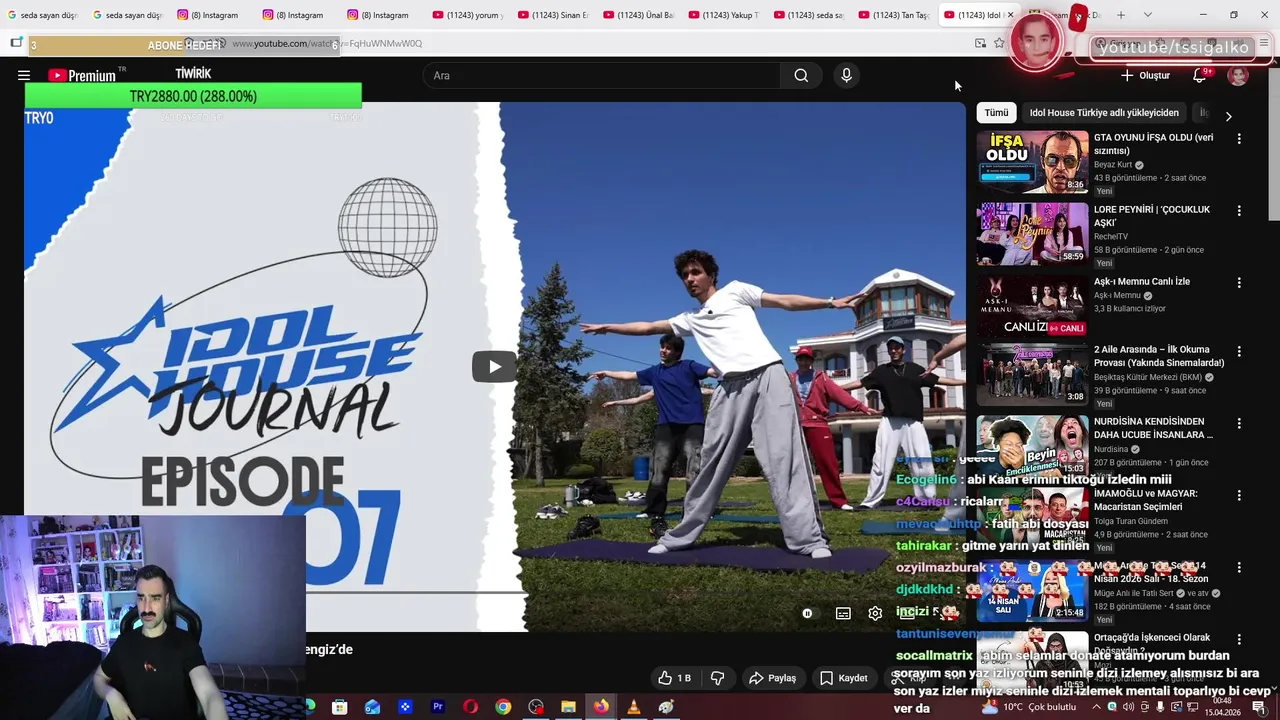The image size is (1280, 720).
Task: Switch to the Yakup YouTube tab
Action: (723, 15)
